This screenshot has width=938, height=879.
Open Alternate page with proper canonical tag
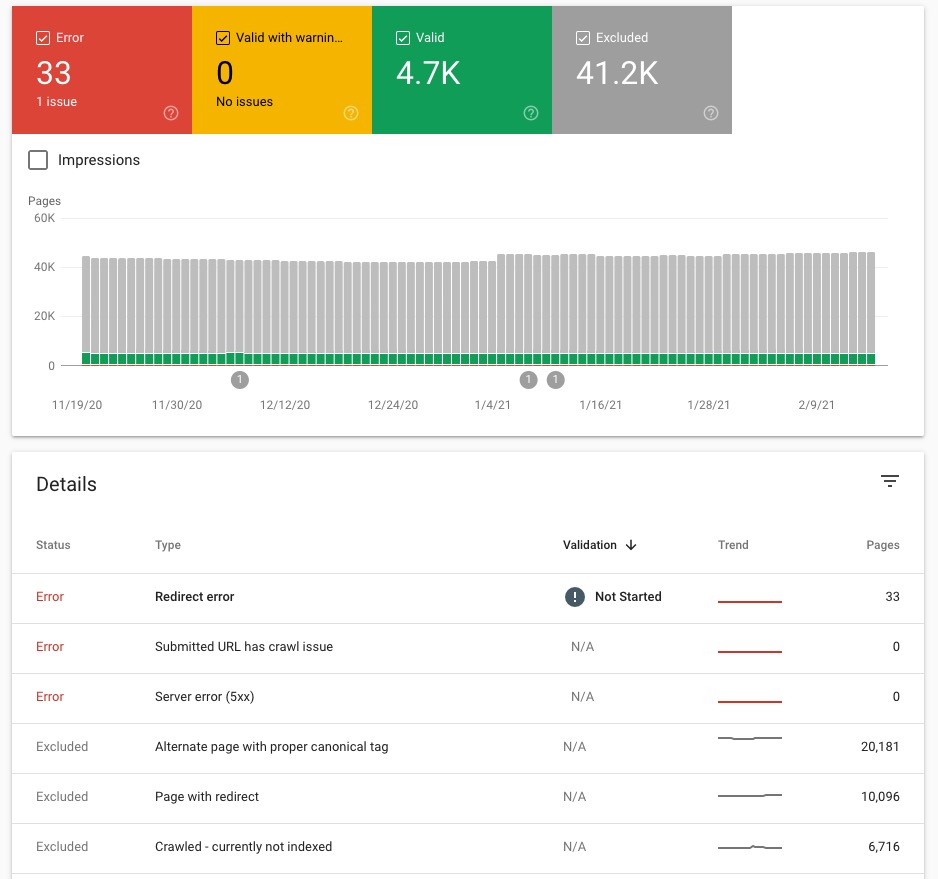(x=468, y=749)
